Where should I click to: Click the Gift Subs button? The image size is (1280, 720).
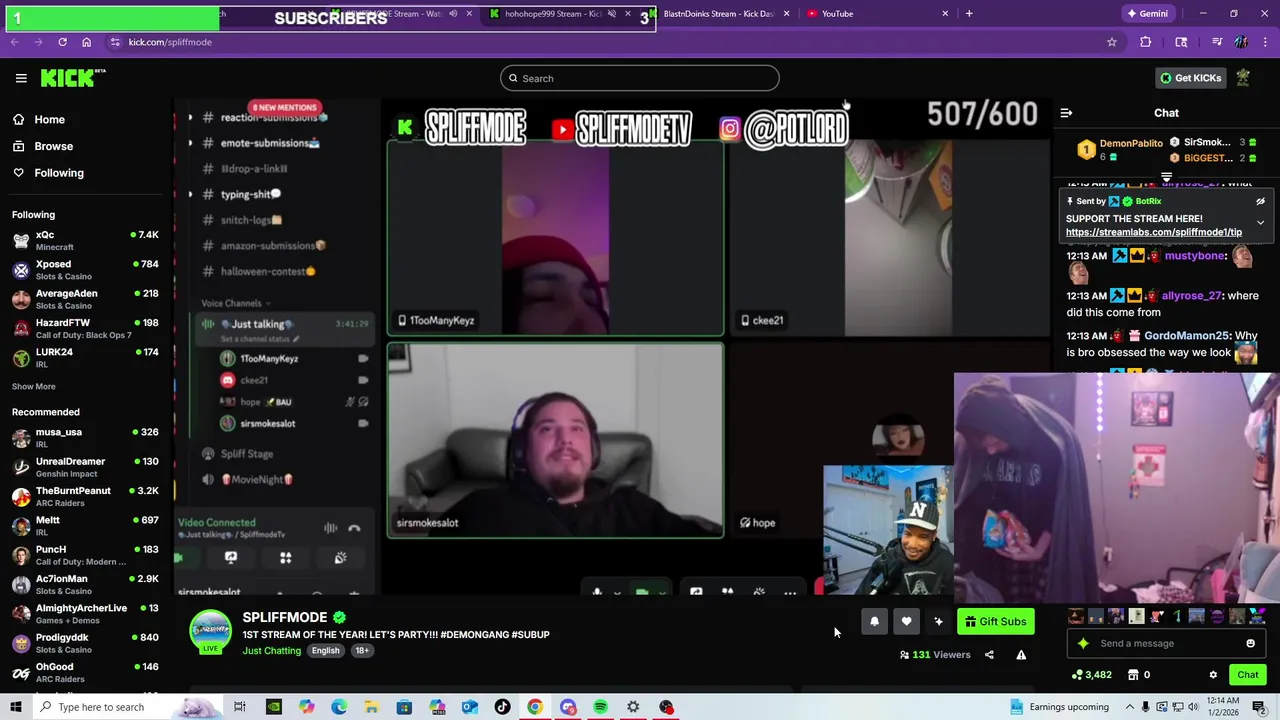coord(995,622)
